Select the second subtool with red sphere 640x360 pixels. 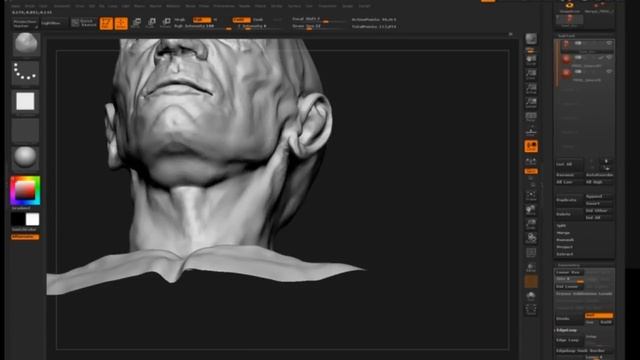[566, 60]
